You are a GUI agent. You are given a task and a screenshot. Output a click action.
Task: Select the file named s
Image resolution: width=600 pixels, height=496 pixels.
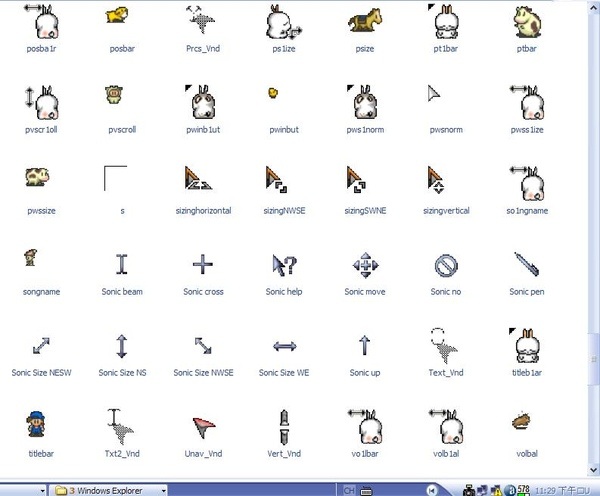[x=115, y=178]
